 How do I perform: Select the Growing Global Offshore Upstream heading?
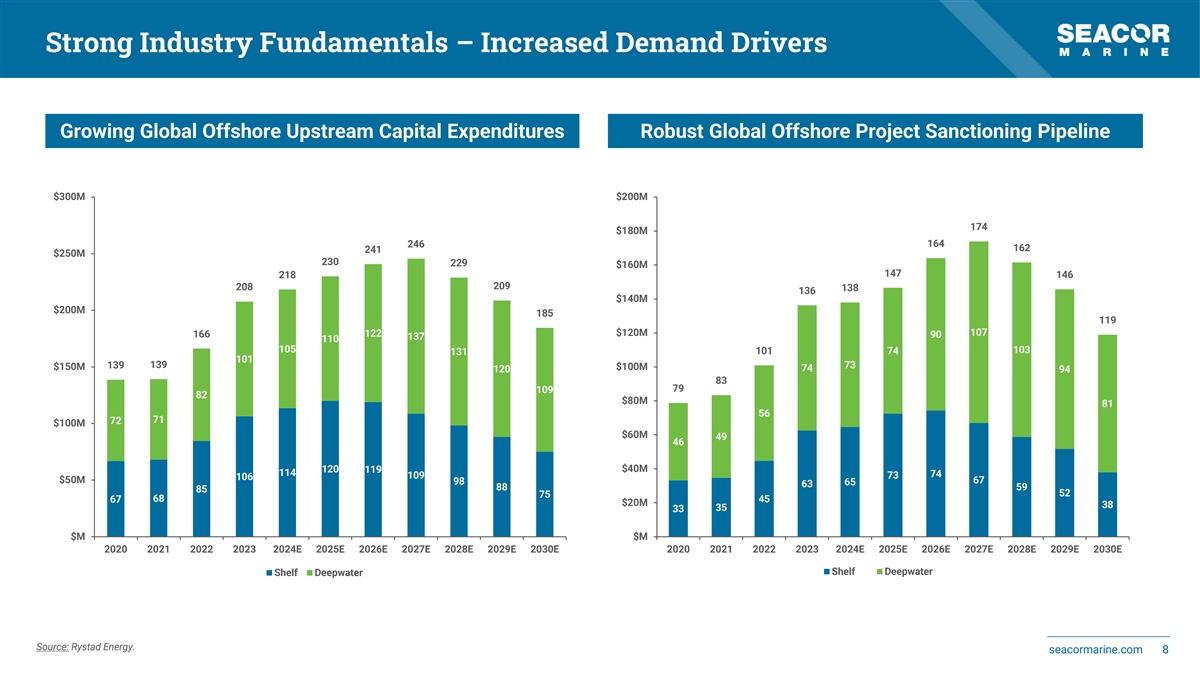tap(312, 131)
